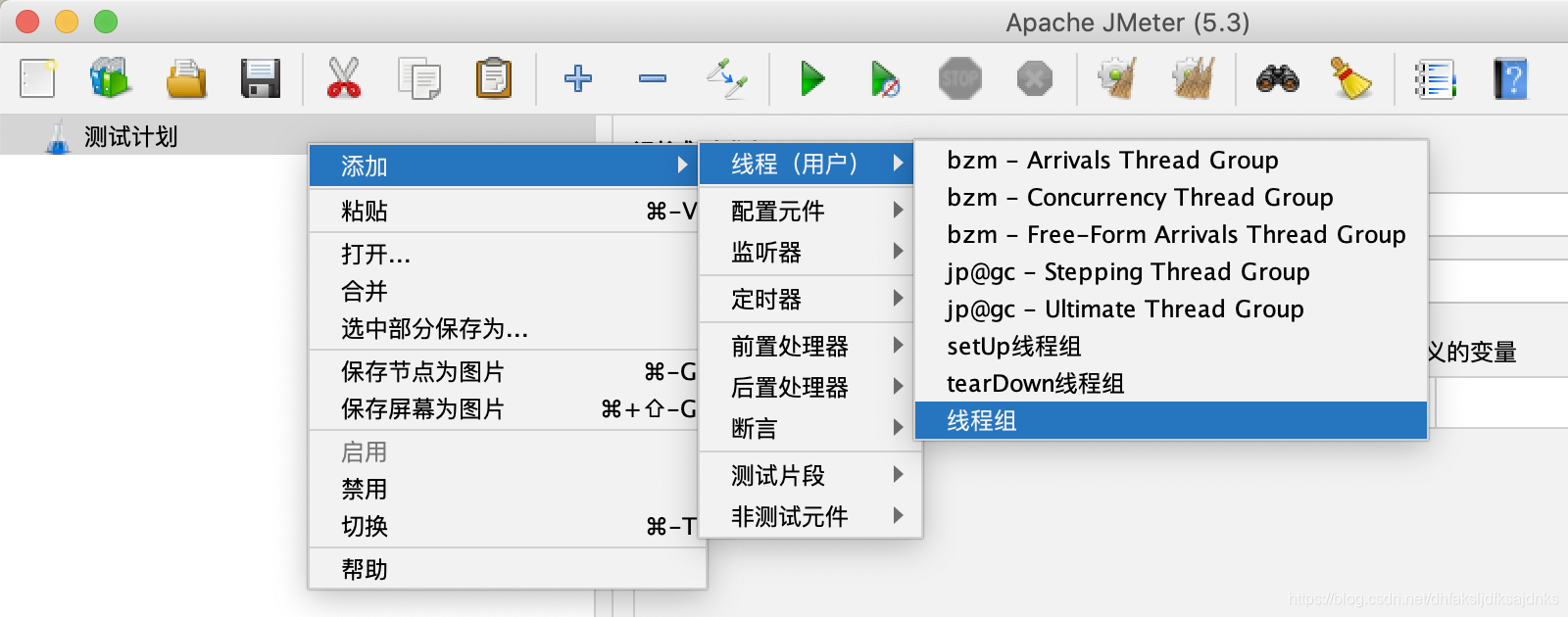Select 切换 from the context menu

click(x=504, y=527)
